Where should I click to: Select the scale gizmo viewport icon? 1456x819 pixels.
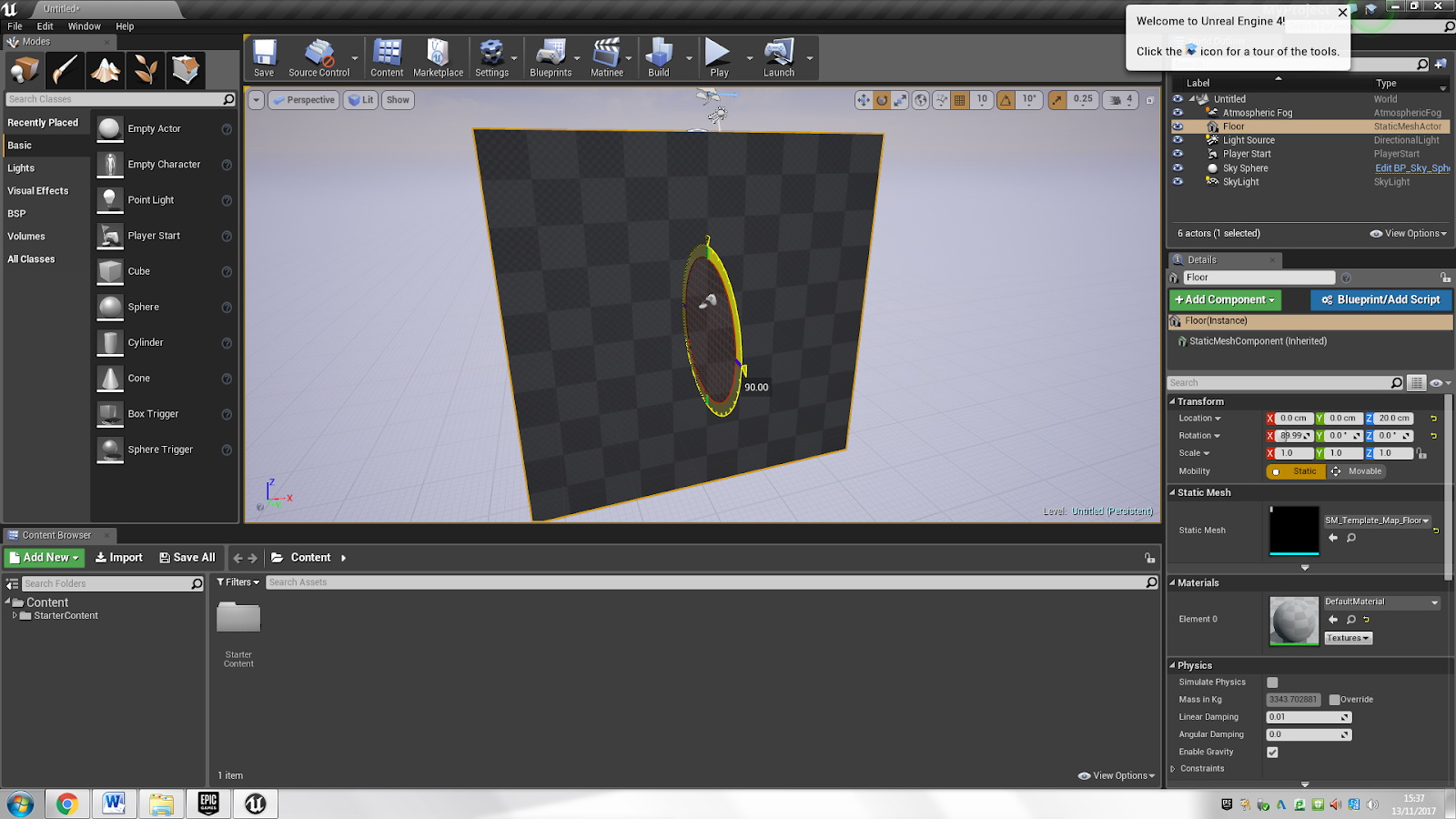tap(900, 100)
